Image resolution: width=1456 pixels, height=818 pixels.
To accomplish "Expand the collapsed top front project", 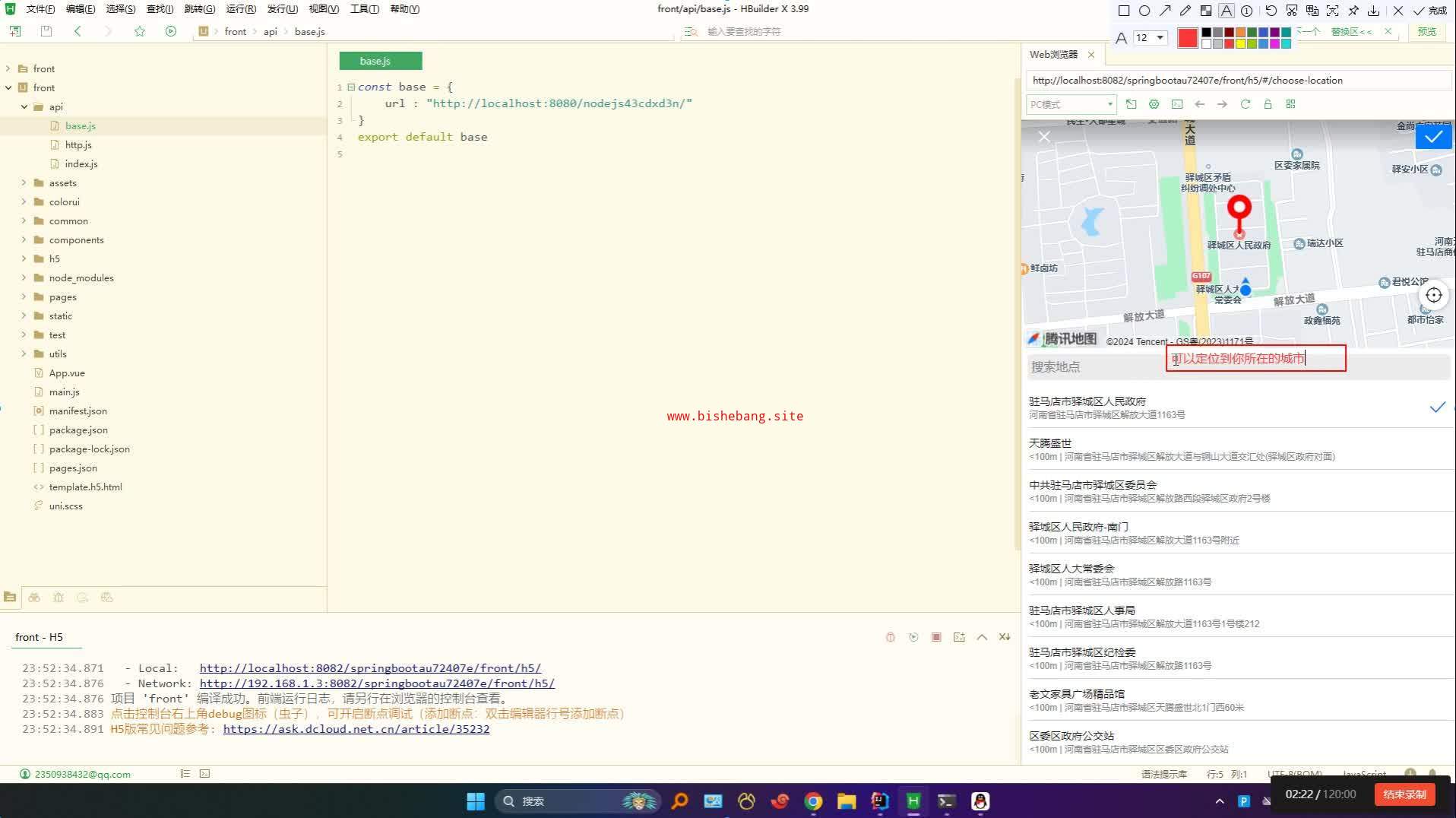I will [x=8, y=68].
